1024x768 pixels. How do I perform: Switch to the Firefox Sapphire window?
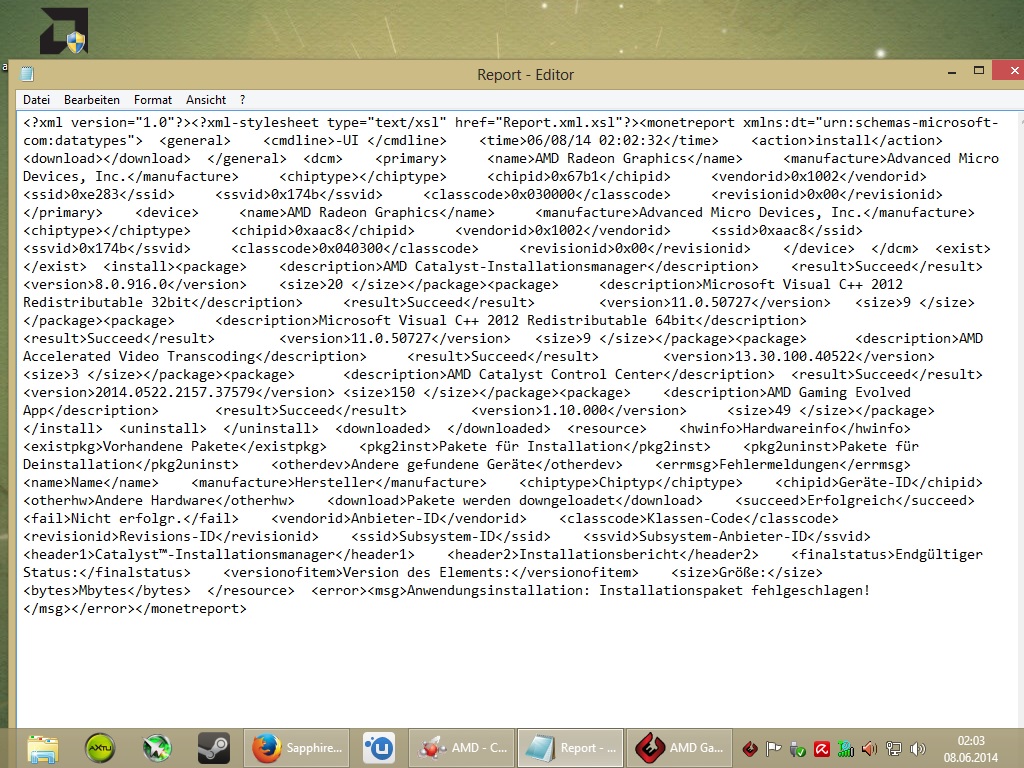coord(296,748)
